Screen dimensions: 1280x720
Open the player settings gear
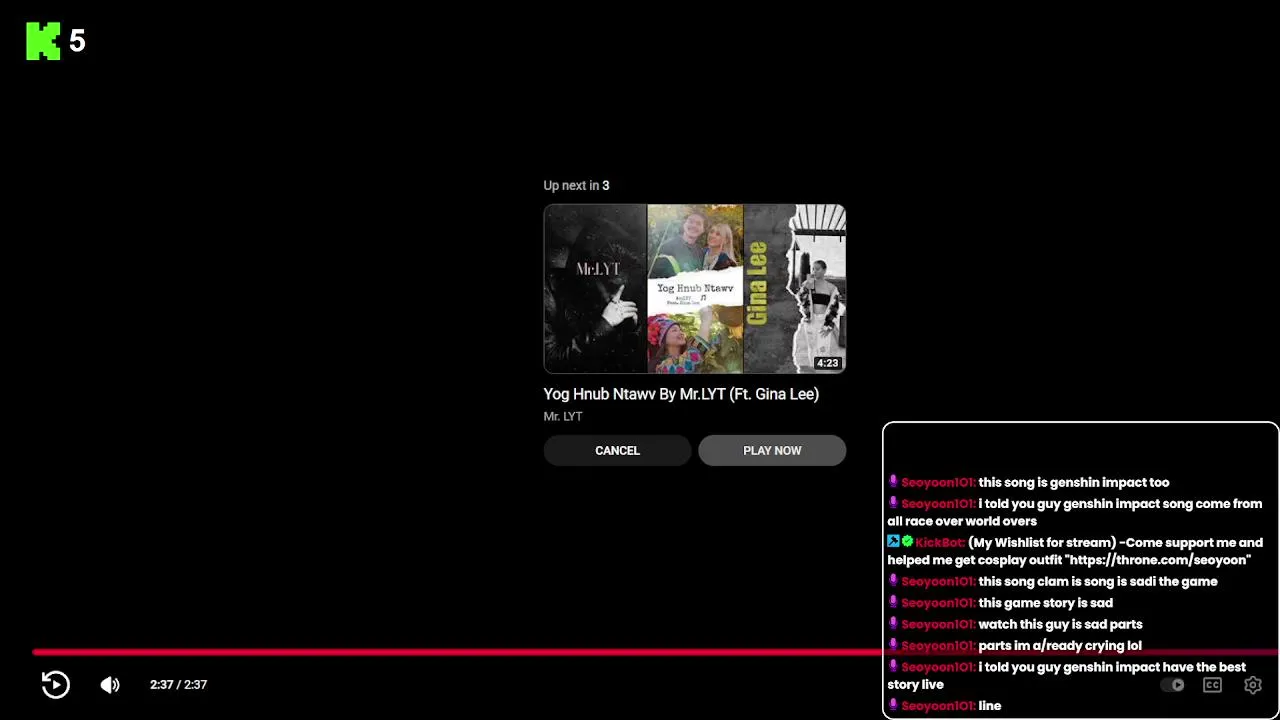(1253, 685)
